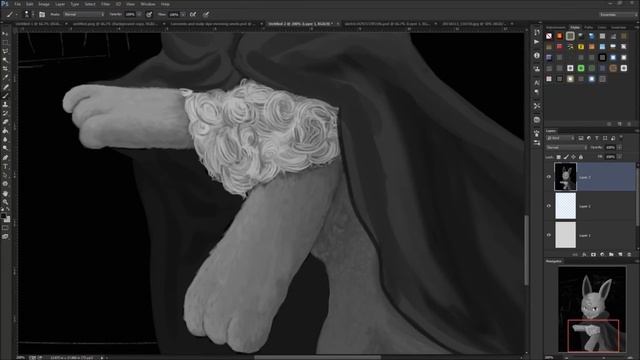
Task: Select the top layer thumbnail
Action: click(565, 177)
